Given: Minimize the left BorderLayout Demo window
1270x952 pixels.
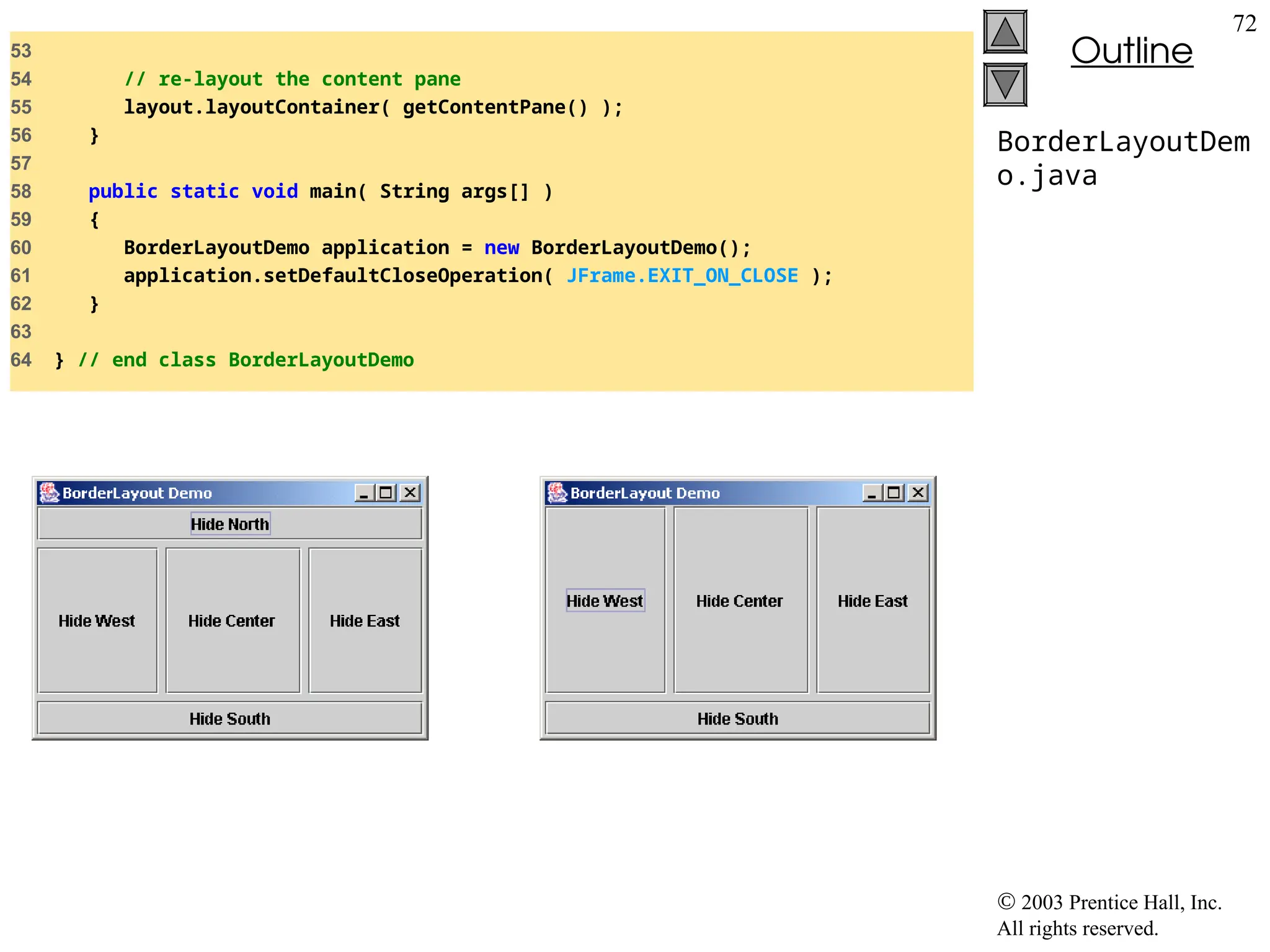Looking at the screenshot, I should coord(364,493).
